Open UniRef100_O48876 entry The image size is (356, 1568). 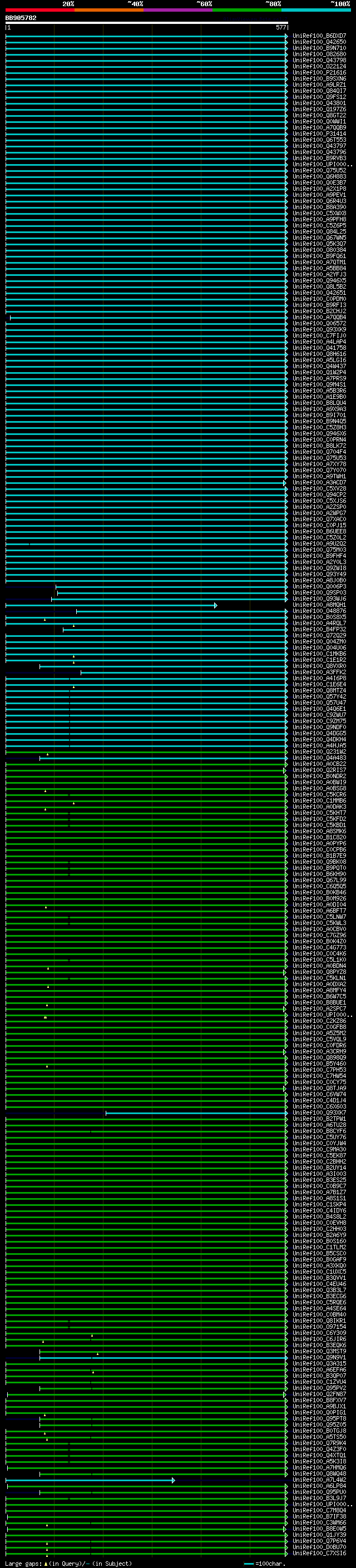pyautogui.click(x=319, y=612)
